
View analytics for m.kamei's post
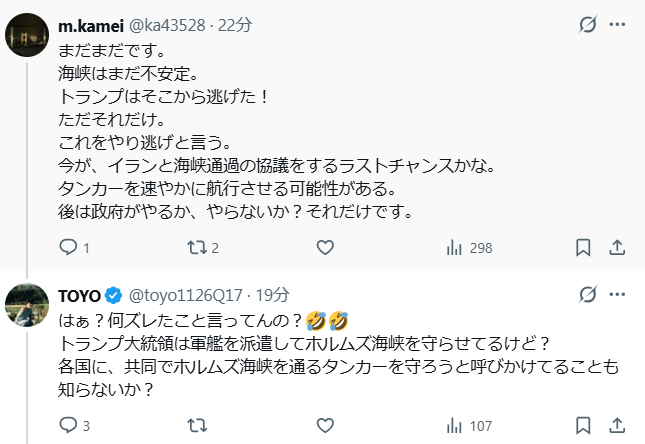tap(452, 247)
